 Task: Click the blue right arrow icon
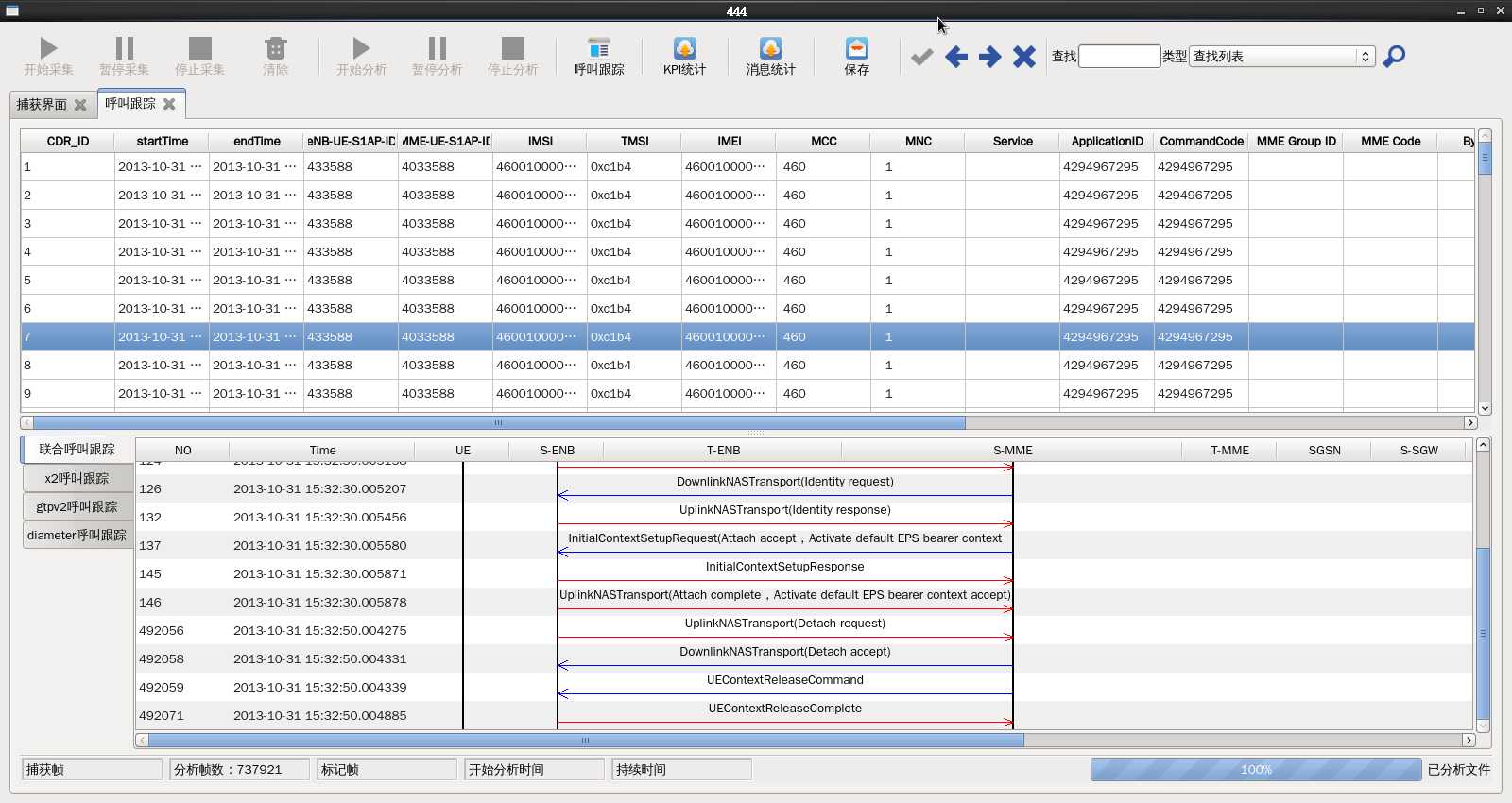point(990,57)
